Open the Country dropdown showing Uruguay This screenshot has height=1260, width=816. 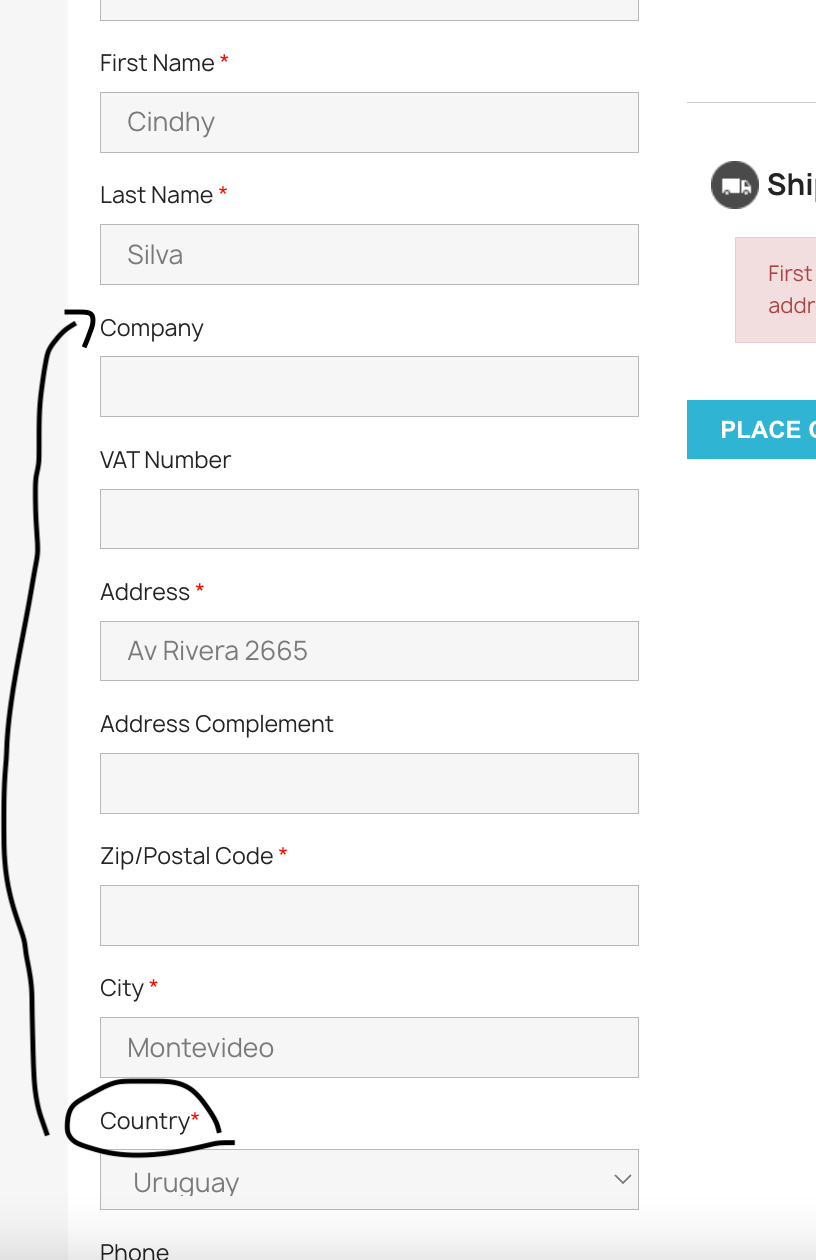point(369,1180)
